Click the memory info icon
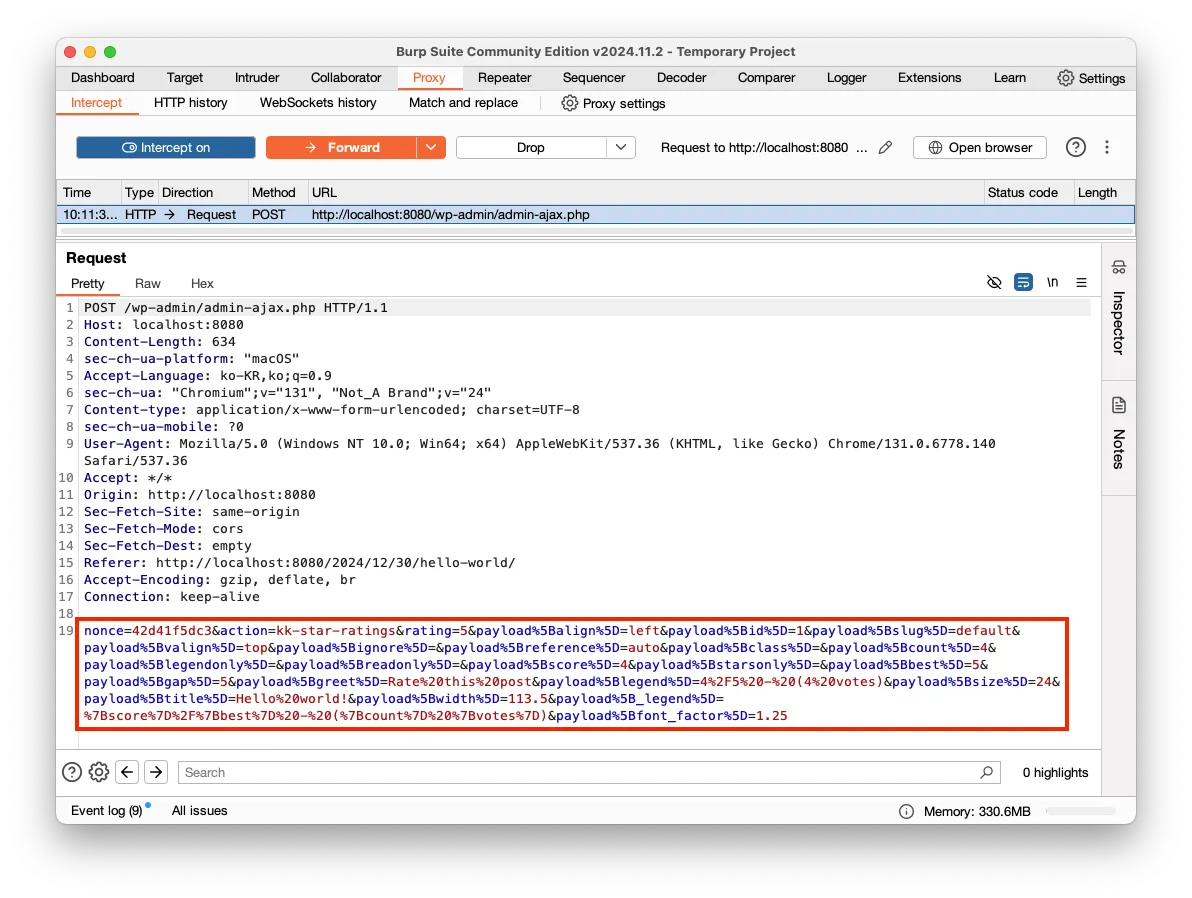 point(906,811)
